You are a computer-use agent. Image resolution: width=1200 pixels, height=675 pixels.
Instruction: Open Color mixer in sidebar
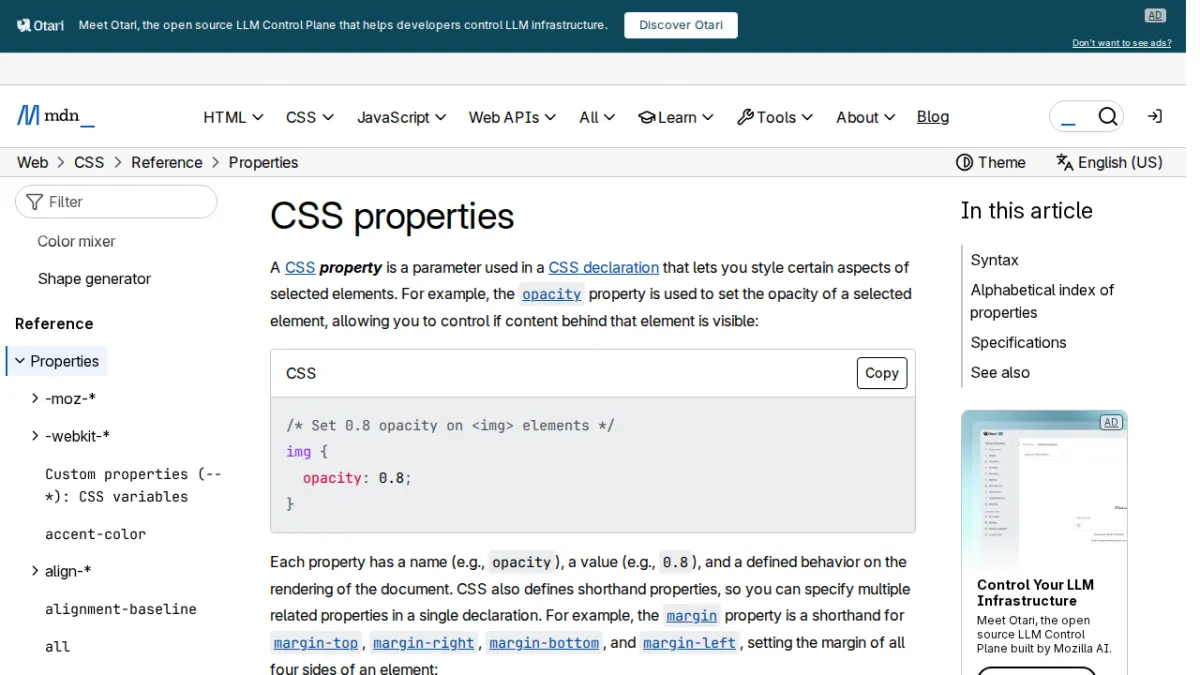[x=76, y=241]
